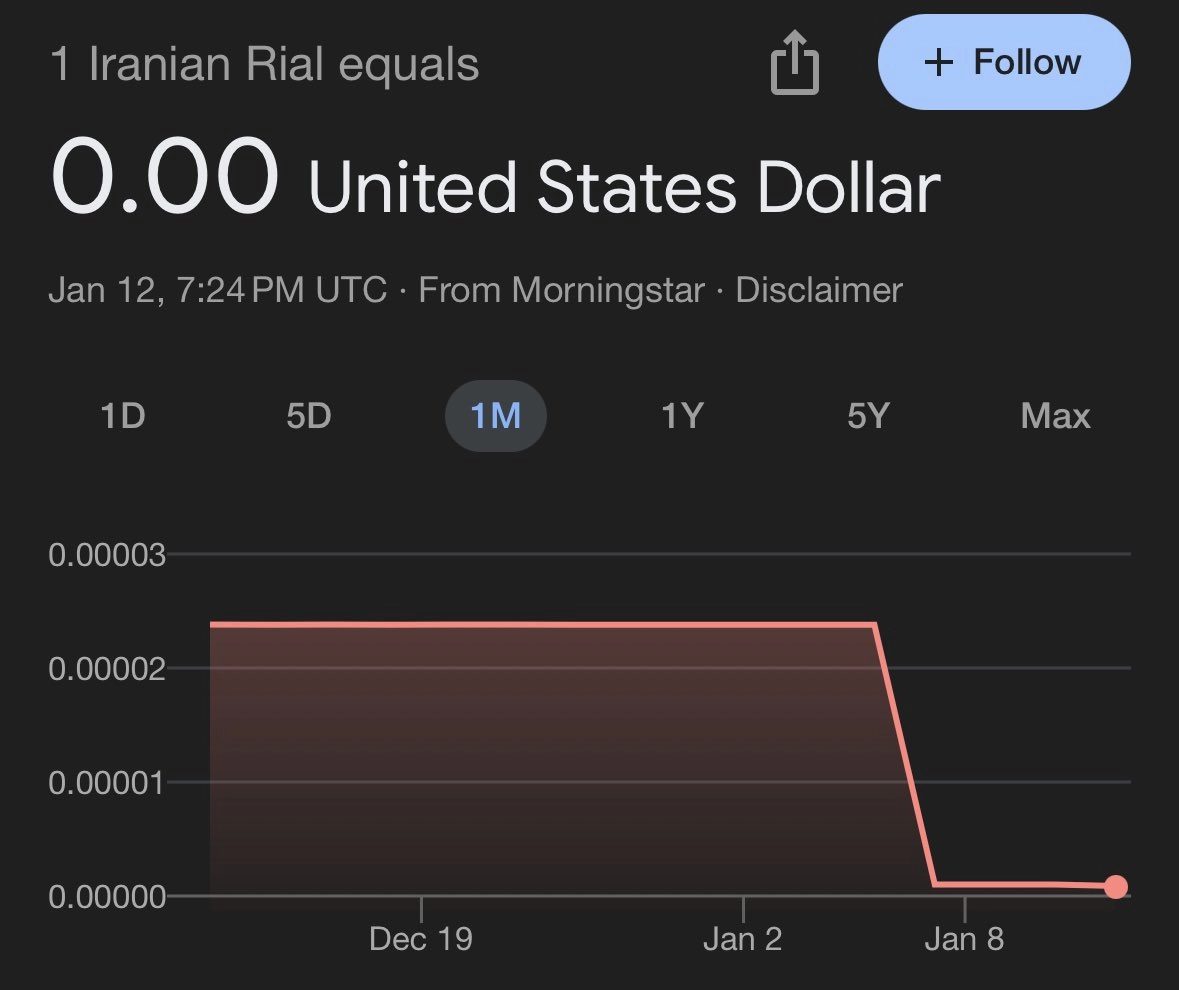1179x990 pixels.
Task: Click the 'From Morningstar' source text
Action: [x=560, y=290]
